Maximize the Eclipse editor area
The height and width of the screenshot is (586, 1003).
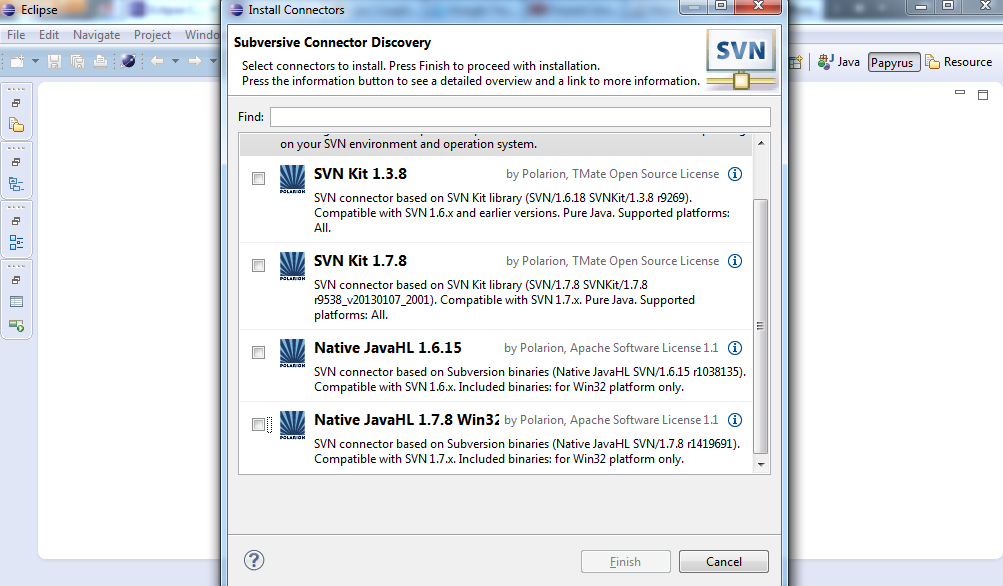[x=983, y=95]
